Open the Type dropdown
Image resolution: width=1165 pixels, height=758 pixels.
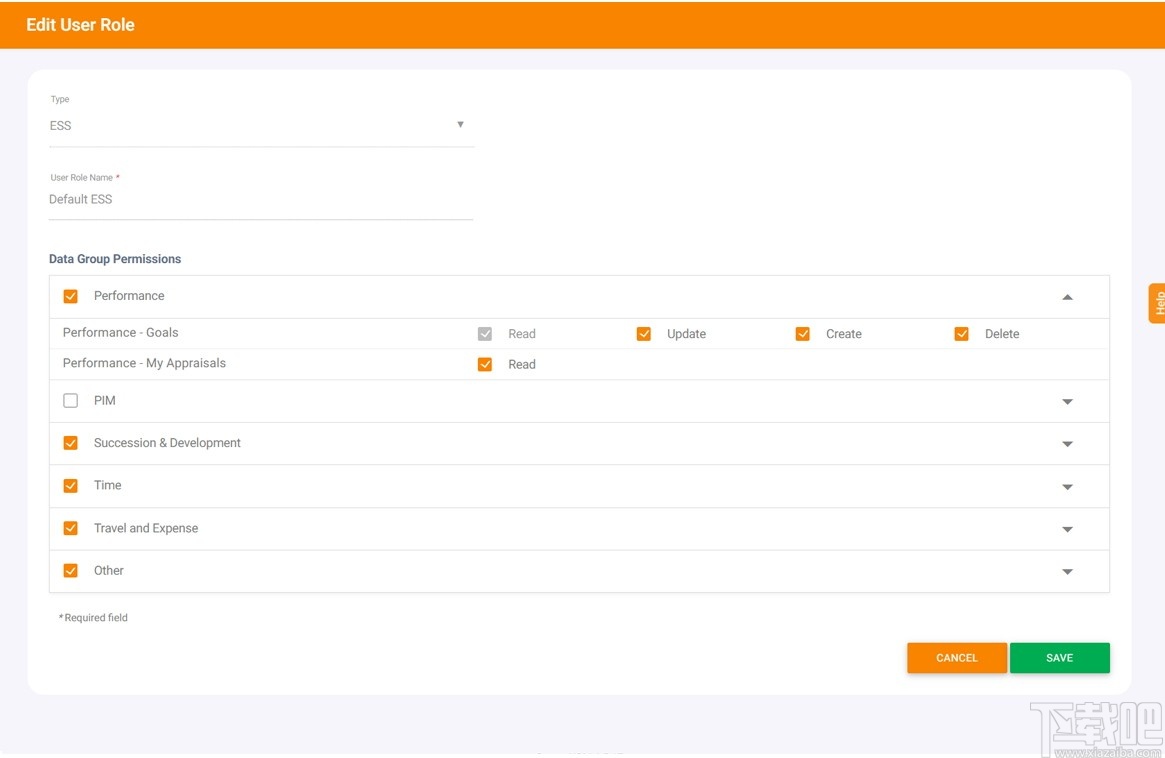click(x=460, y=124)
